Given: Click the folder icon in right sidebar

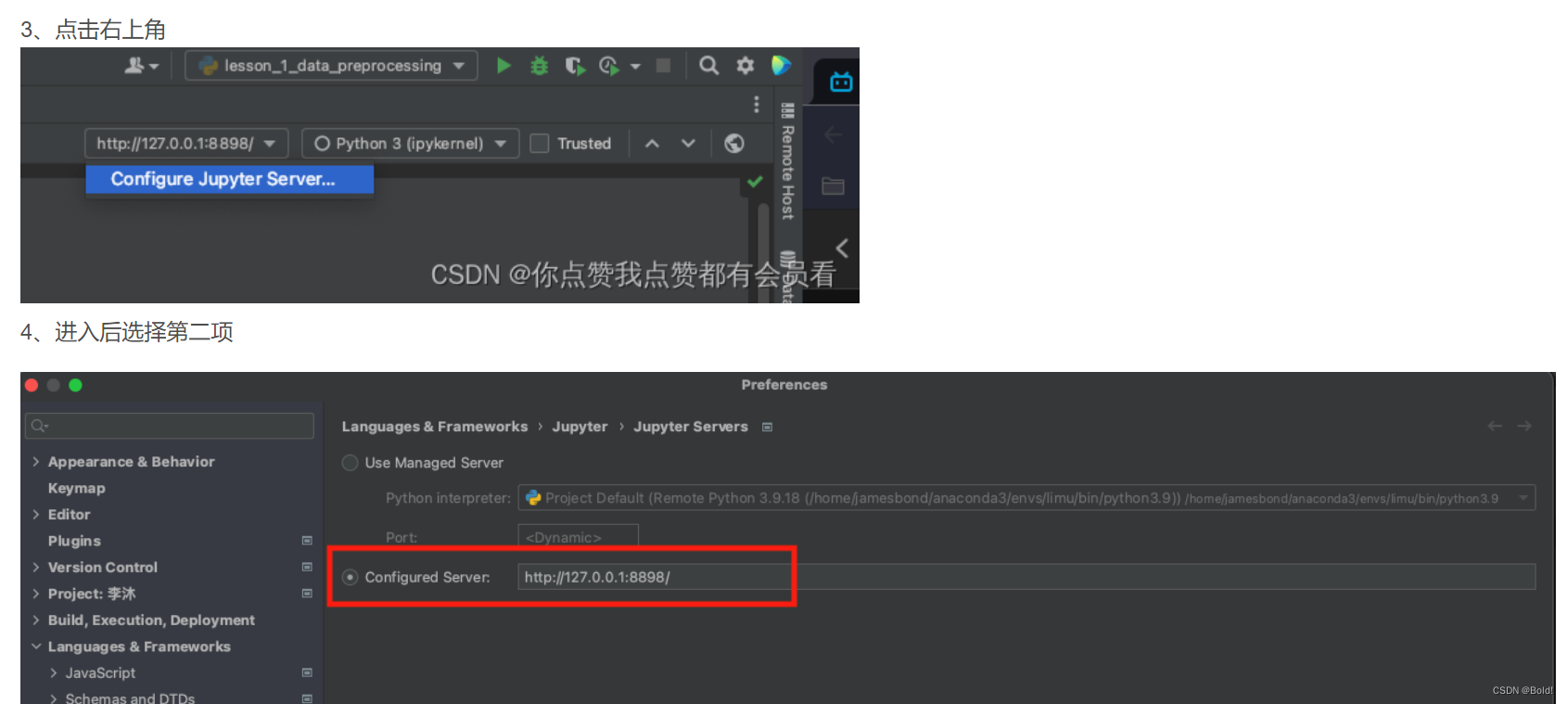Looking at the screenshot, I should (x=833, y=186).
